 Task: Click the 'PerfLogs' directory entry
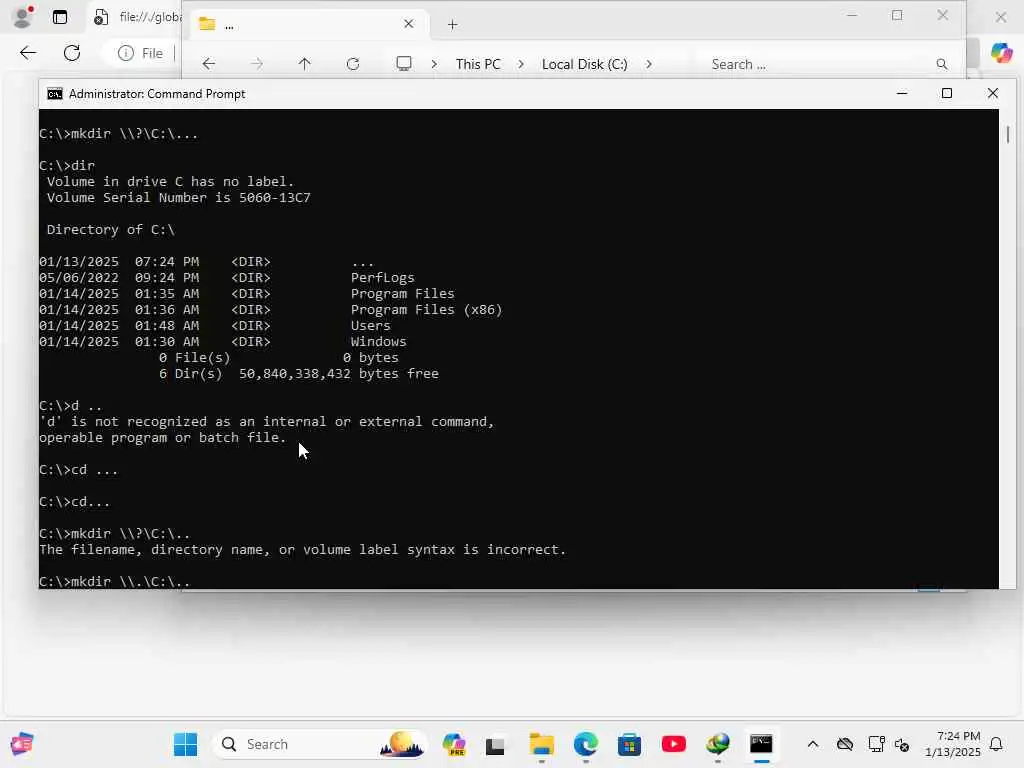coord(383,278)
